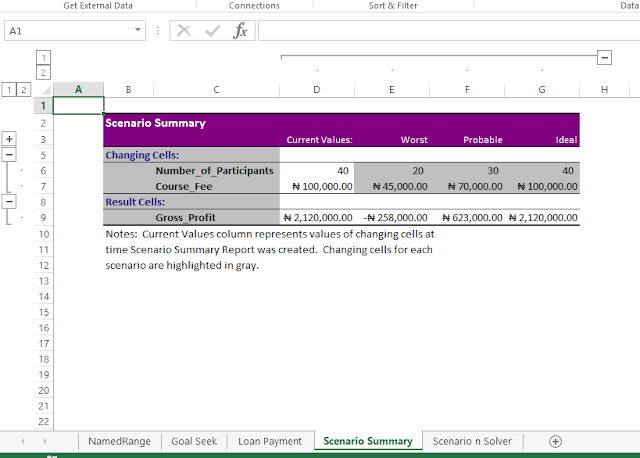Select Current Values course fee ₦ 100,000.00

[317, 187]
